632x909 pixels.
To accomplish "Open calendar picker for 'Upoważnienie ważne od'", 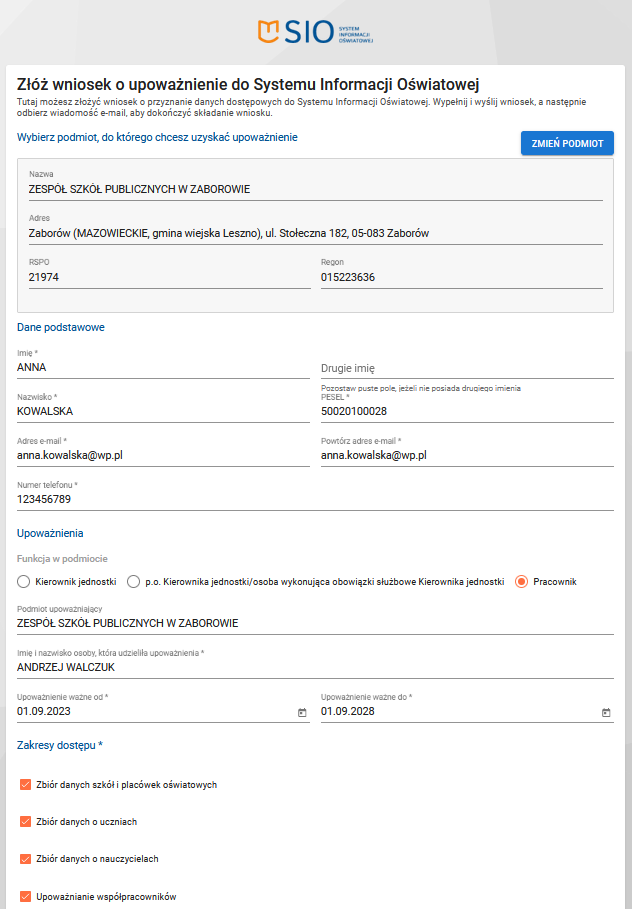I will click(302, 712).
